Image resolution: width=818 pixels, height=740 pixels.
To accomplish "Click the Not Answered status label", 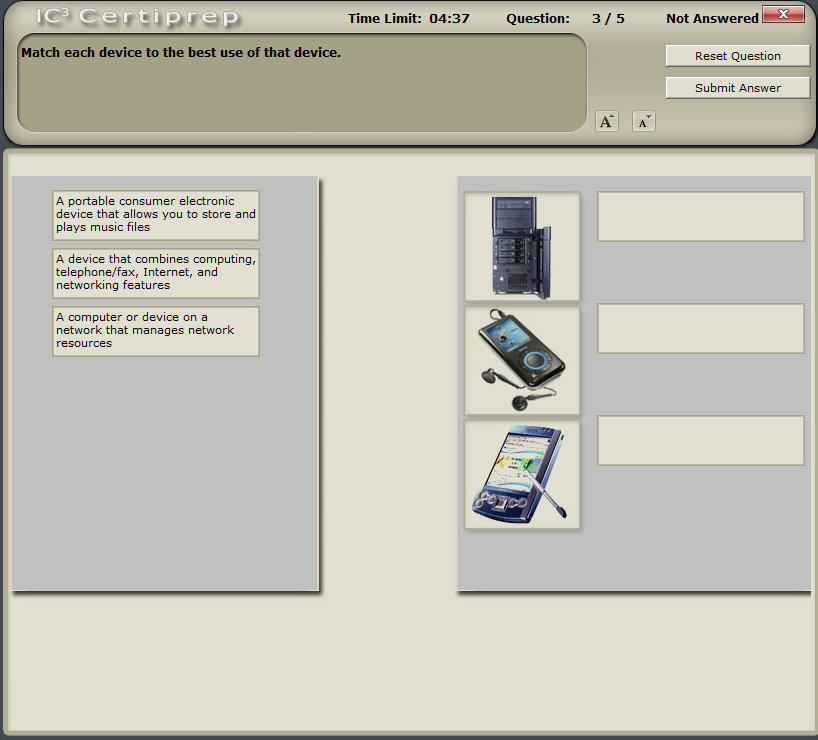I will coord(713,17).
